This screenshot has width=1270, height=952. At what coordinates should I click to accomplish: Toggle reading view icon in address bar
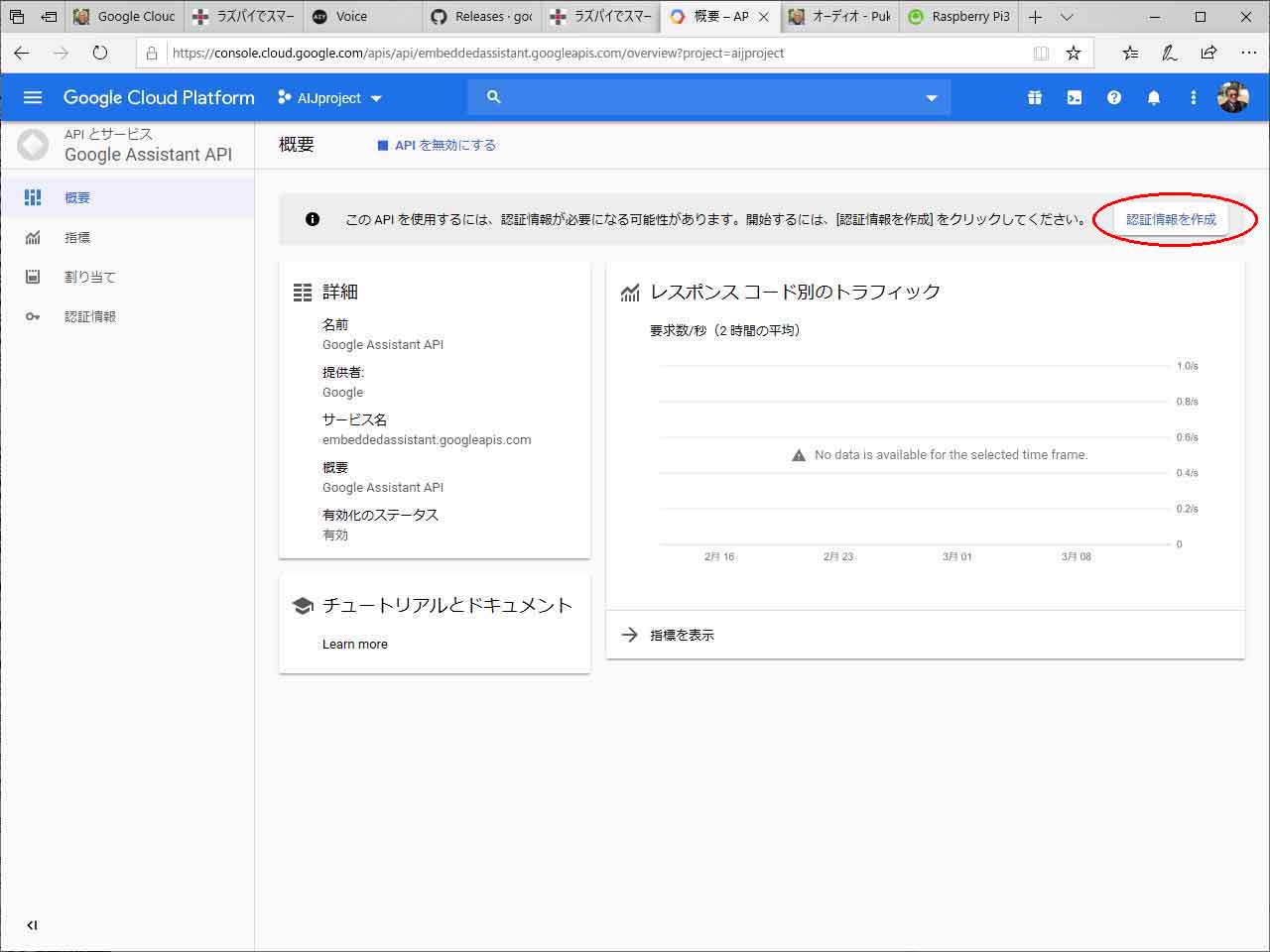coord(1041,54)
